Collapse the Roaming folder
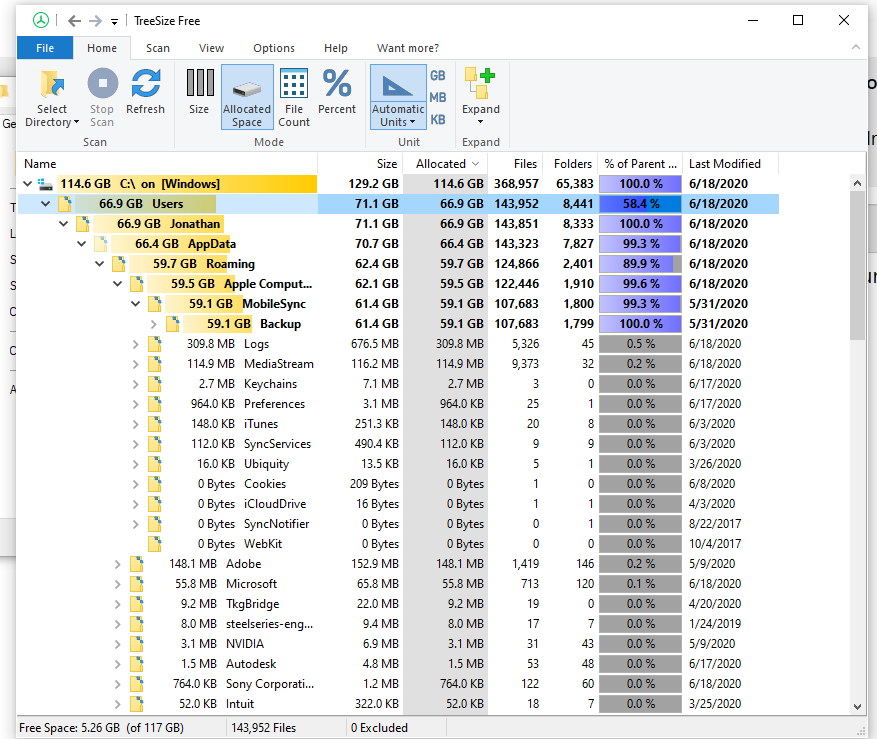This screenshot has height=739, width=877. tap(99, 263)
